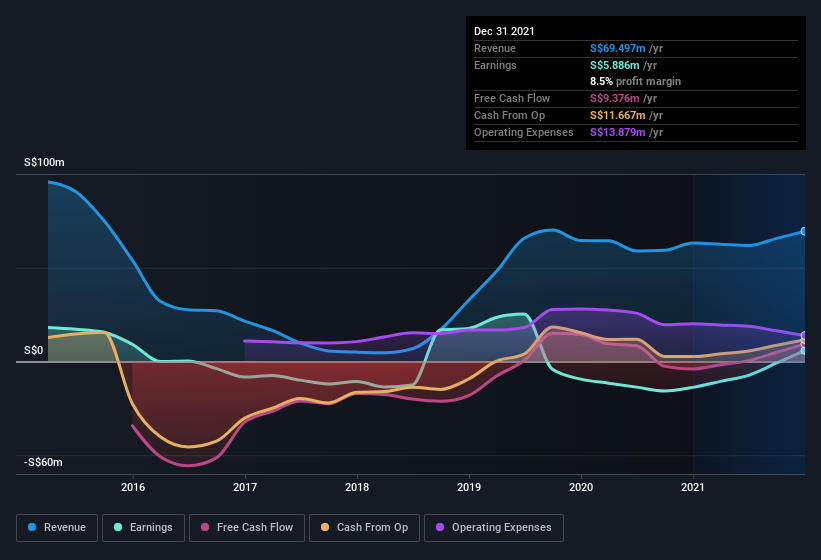Toggle the Revenue series legend button
This screenshot has width=821, height=560.
click(57, 528)
